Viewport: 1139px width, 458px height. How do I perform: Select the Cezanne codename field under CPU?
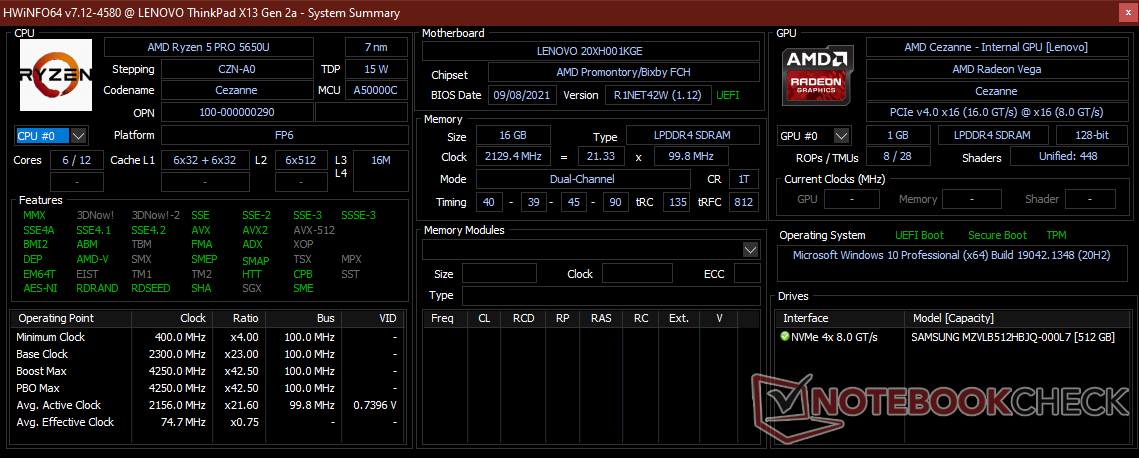point(238,91)
